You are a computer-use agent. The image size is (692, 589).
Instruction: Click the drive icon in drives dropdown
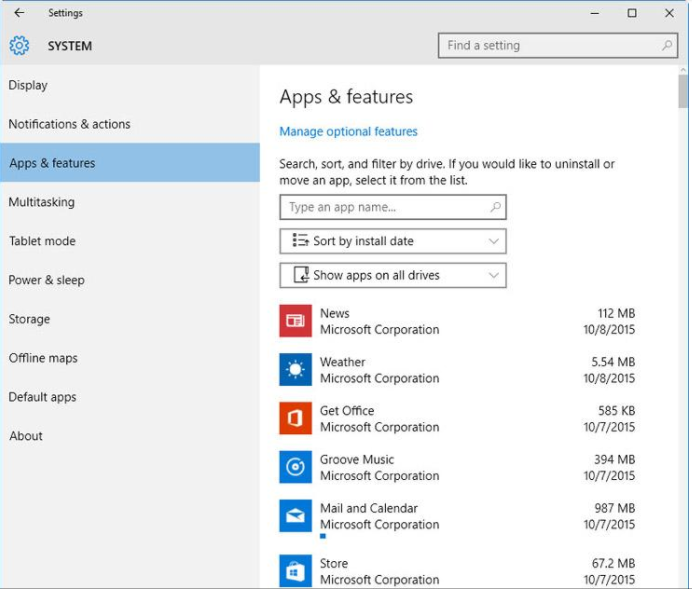tap(301, 274)
